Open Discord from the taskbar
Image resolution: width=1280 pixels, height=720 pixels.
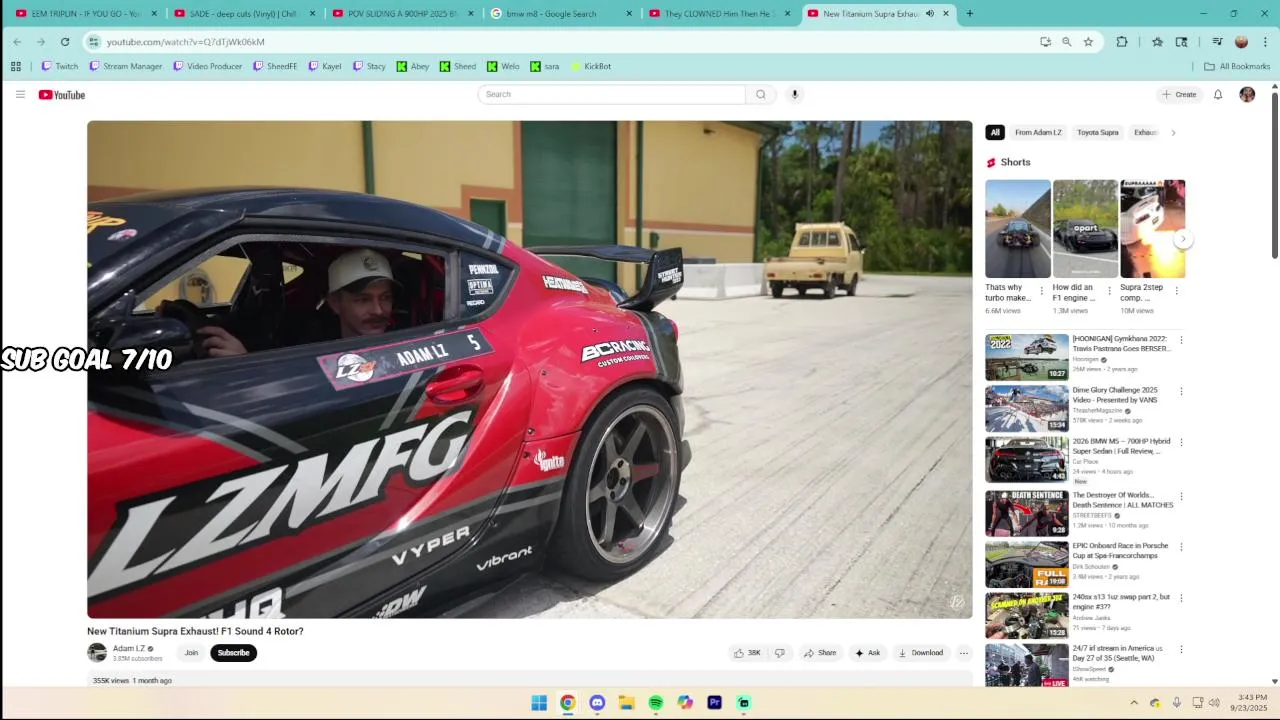point(597,703)
